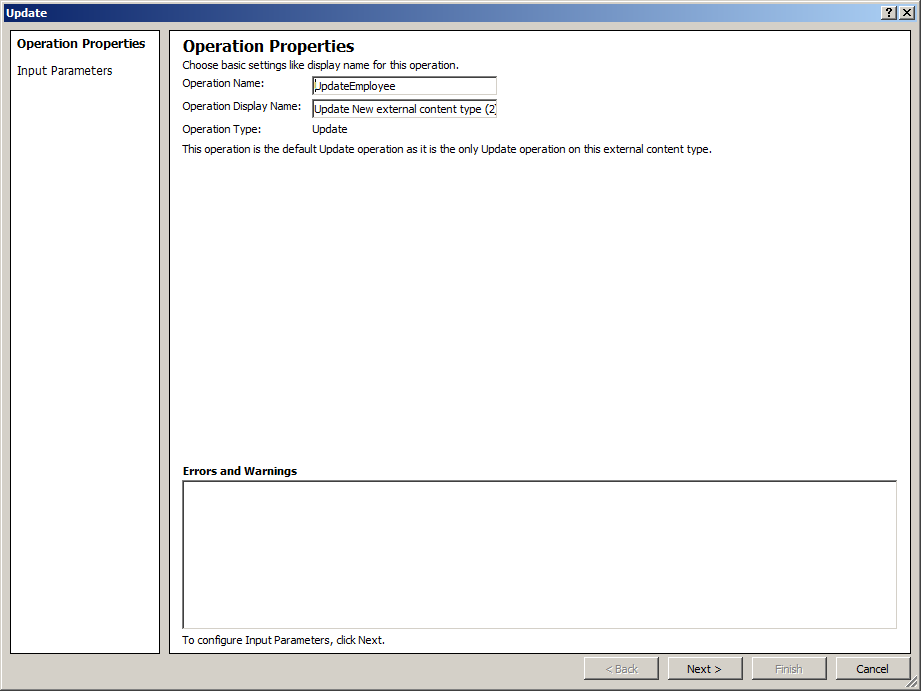This screenshot has width=923, height=693.
Task: Go to next step with Next button
Action: coord(705,669)
